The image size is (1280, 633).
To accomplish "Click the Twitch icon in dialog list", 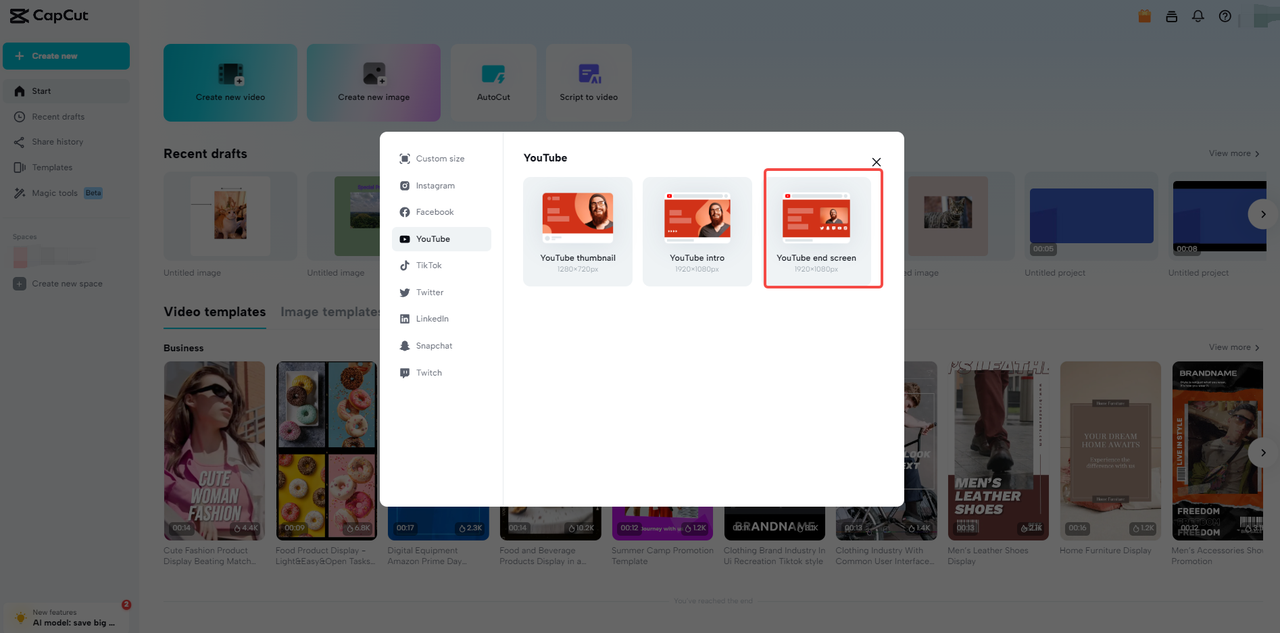I will (405, 373).
